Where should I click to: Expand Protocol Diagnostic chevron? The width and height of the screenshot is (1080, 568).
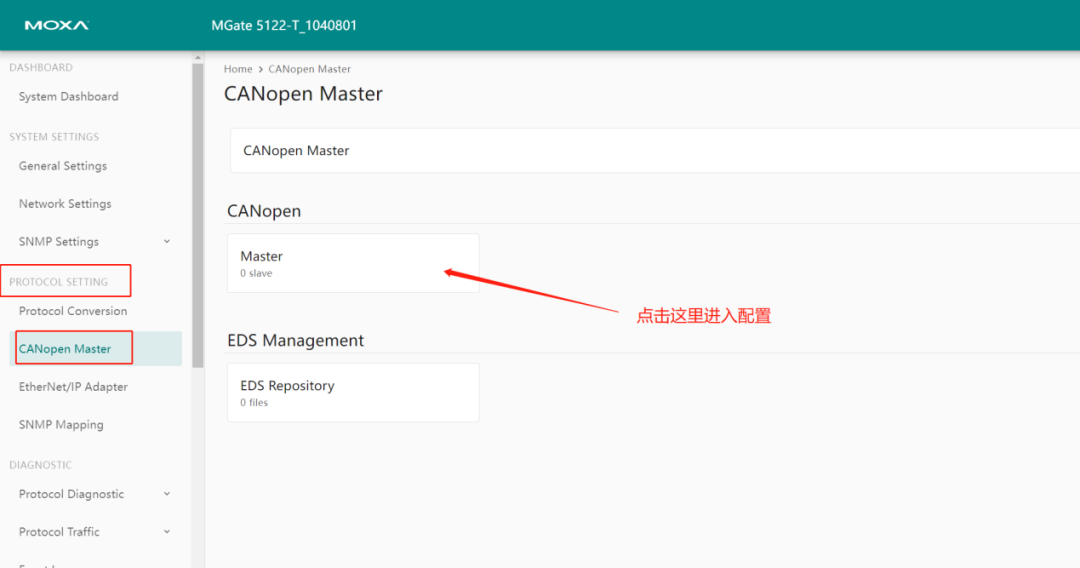[x=167, y=494]
